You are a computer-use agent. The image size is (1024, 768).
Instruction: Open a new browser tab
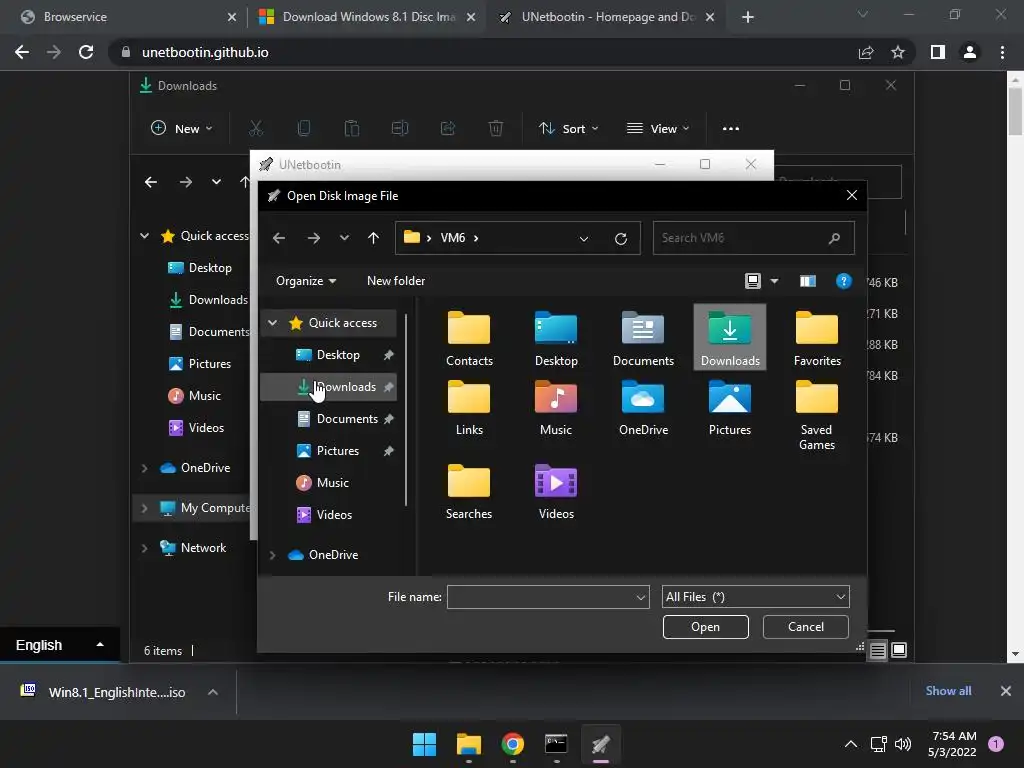tap(748, 17)
